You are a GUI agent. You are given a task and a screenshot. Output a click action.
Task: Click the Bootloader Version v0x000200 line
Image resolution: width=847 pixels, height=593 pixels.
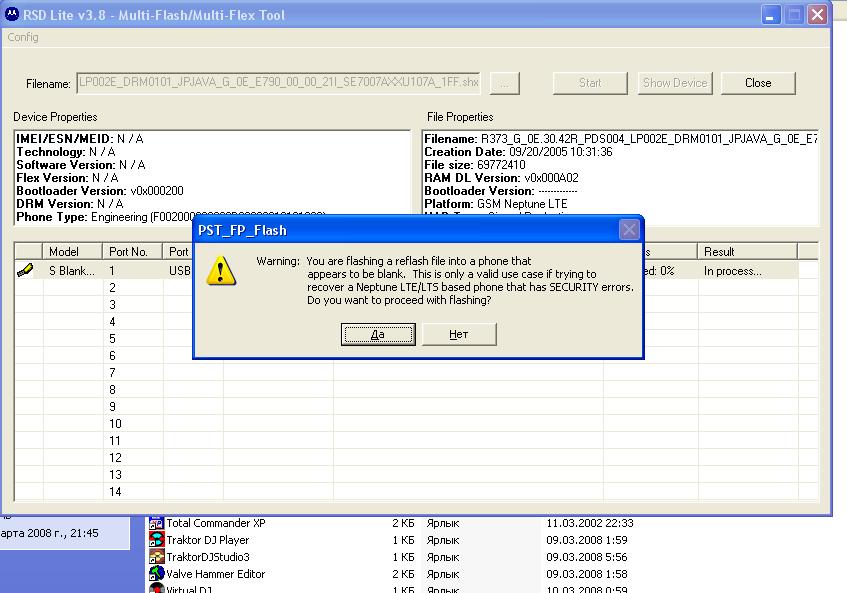(100, 191)
